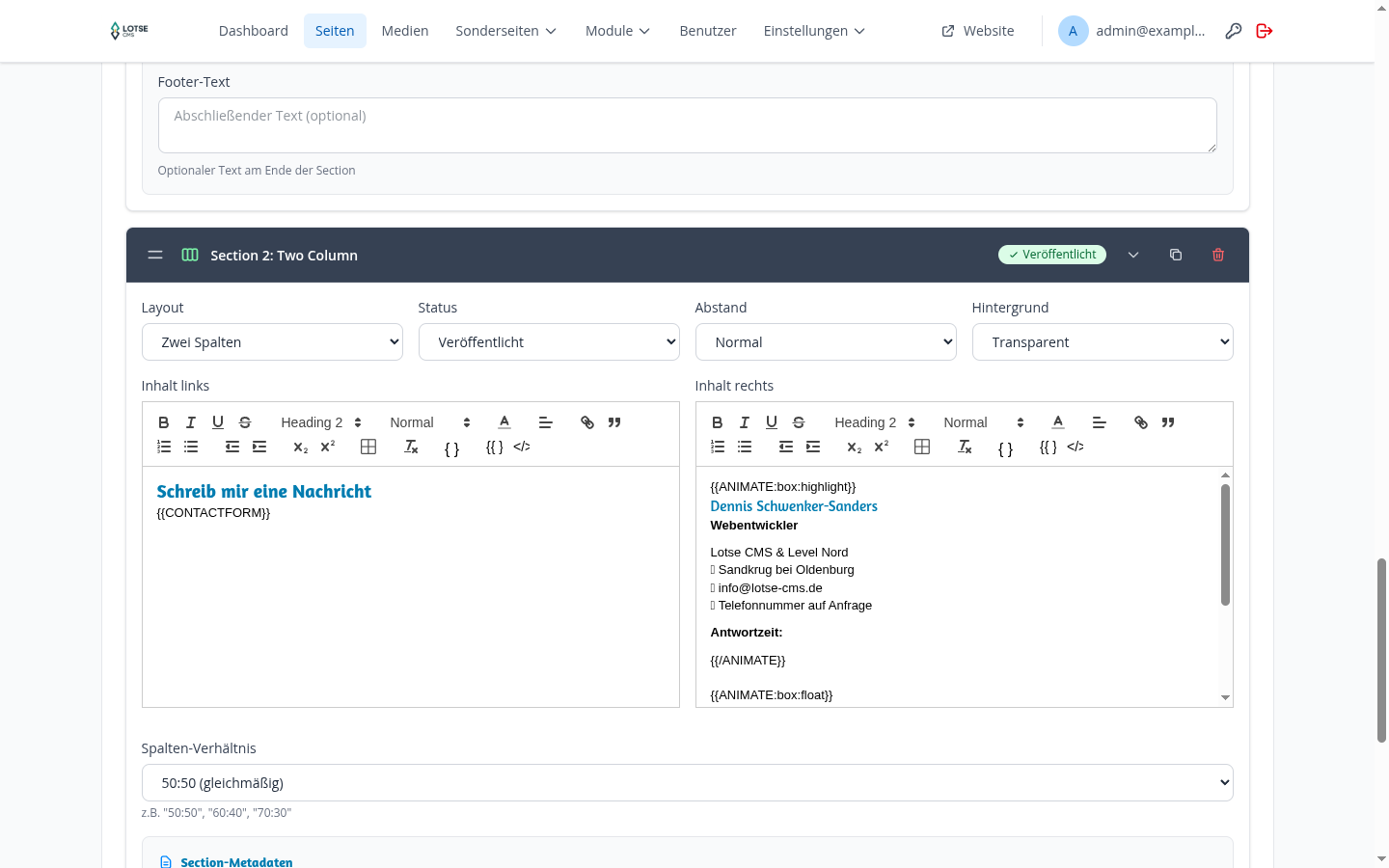Open the Sonderseiten menu

coord(506,31)
